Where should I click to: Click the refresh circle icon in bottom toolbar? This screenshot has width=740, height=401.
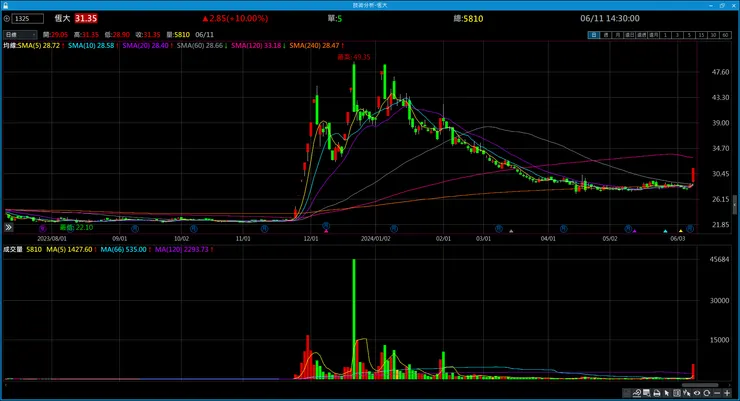pyautogui.click(x=706, y=393)
